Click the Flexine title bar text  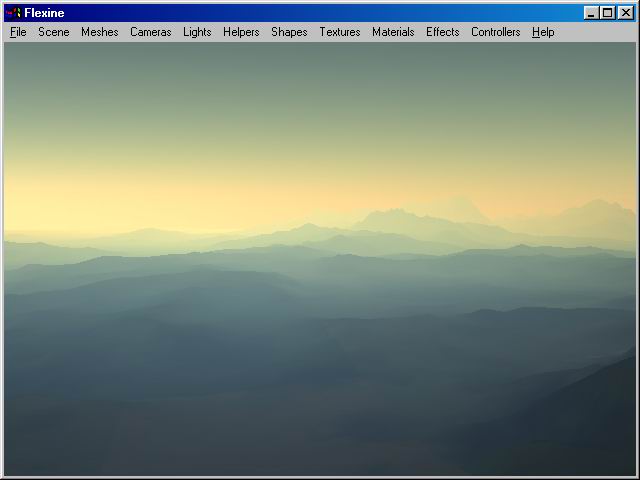point(44,13)
